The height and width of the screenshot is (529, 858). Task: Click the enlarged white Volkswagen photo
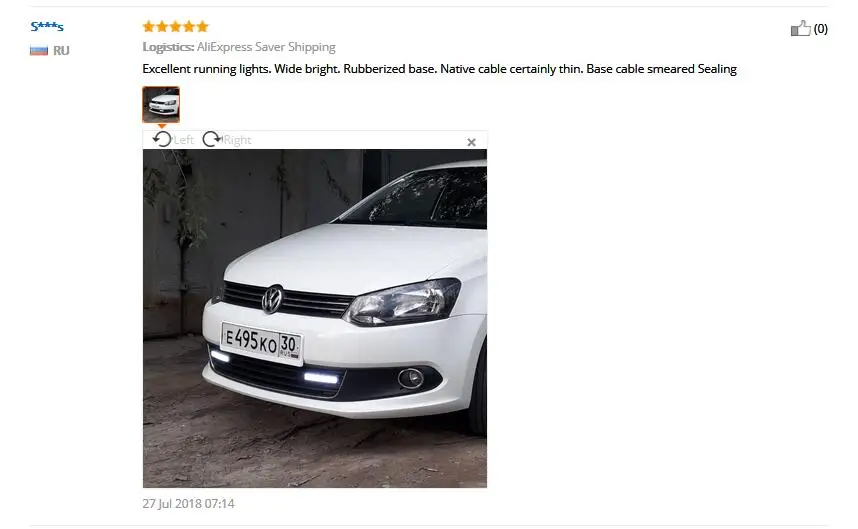pyautogui.click(x=315, y=318)
